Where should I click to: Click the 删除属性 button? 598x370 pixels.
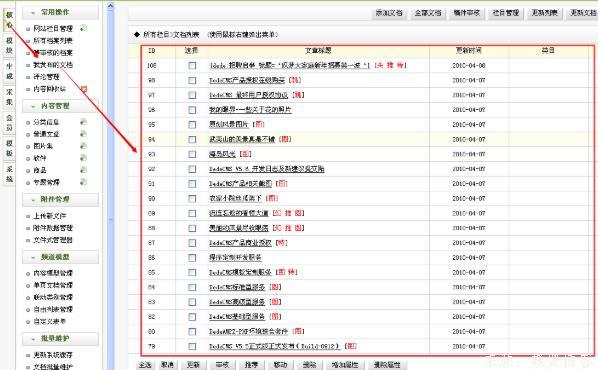pyautogui.click(x=387, y=365)
